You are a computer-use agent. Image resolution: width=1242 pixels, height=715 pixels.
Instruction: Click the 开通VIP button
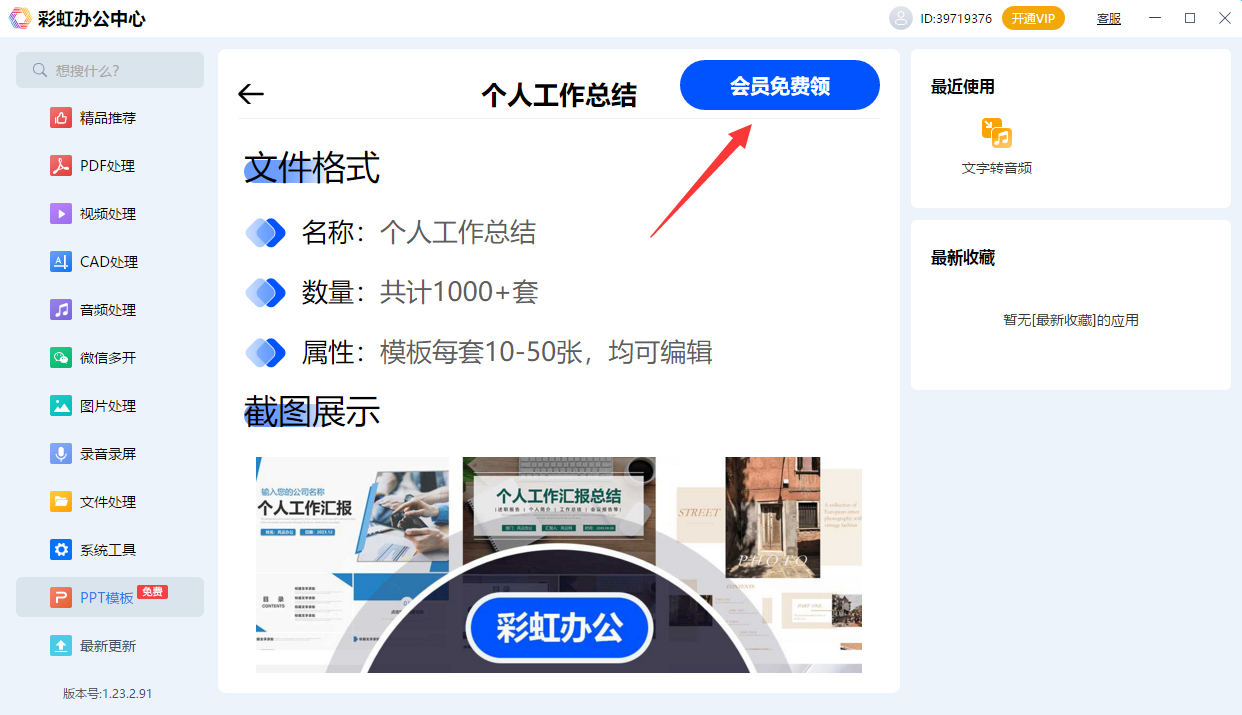tap(1033, 18)
